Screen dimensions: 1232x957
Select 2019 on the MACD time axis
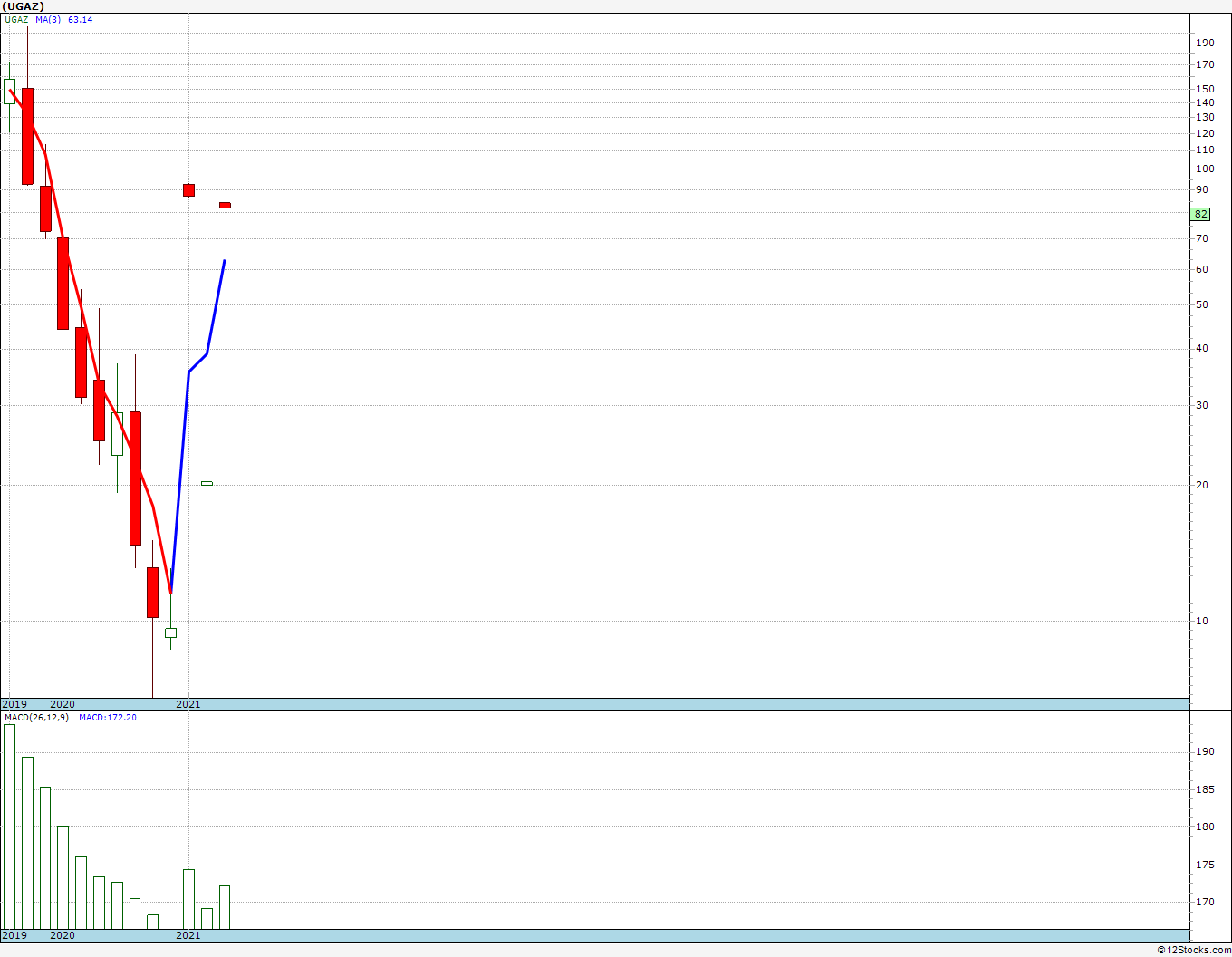pos(14,935)
